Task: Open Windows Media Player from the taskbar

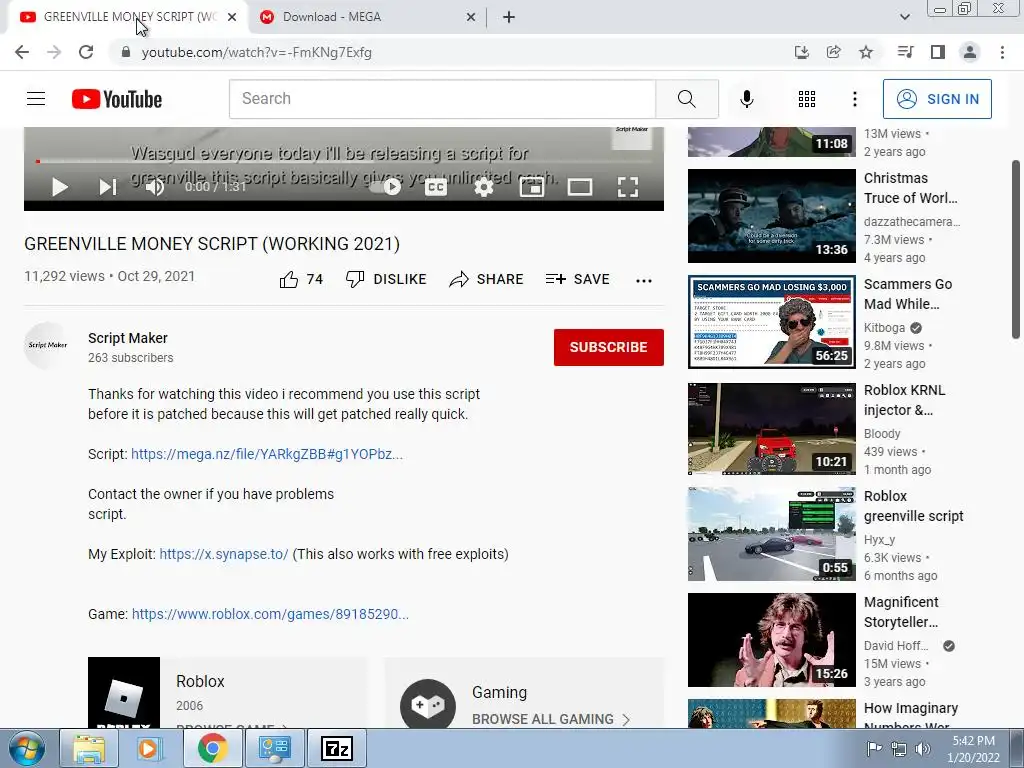Action: click(x=150, y=748)
